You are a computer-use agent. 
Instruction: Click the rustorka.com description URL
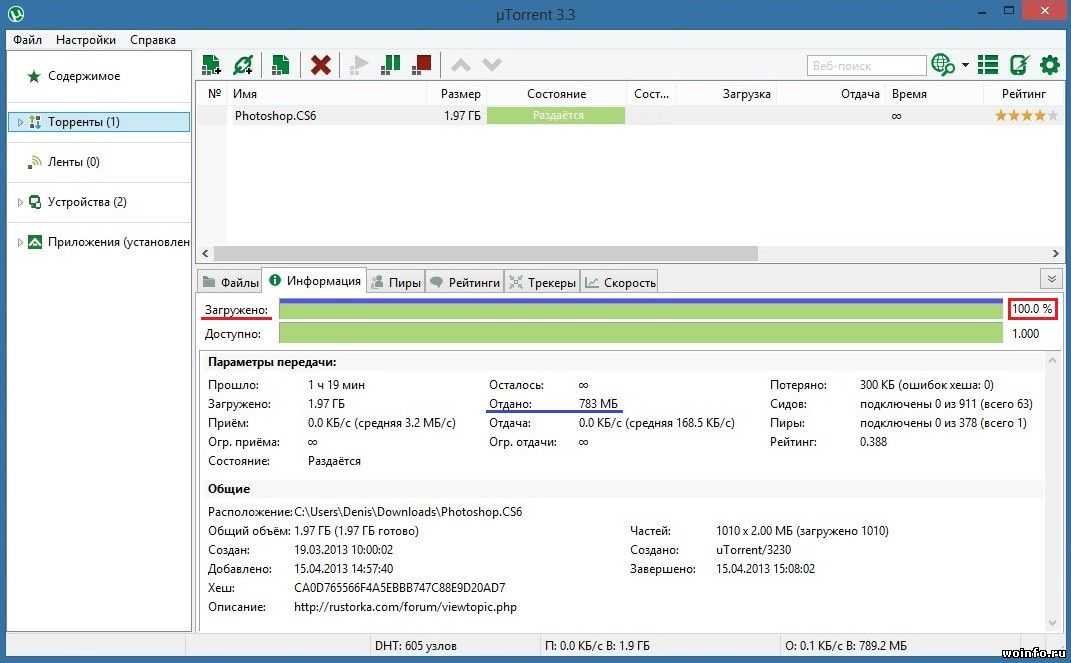(405, 607)
